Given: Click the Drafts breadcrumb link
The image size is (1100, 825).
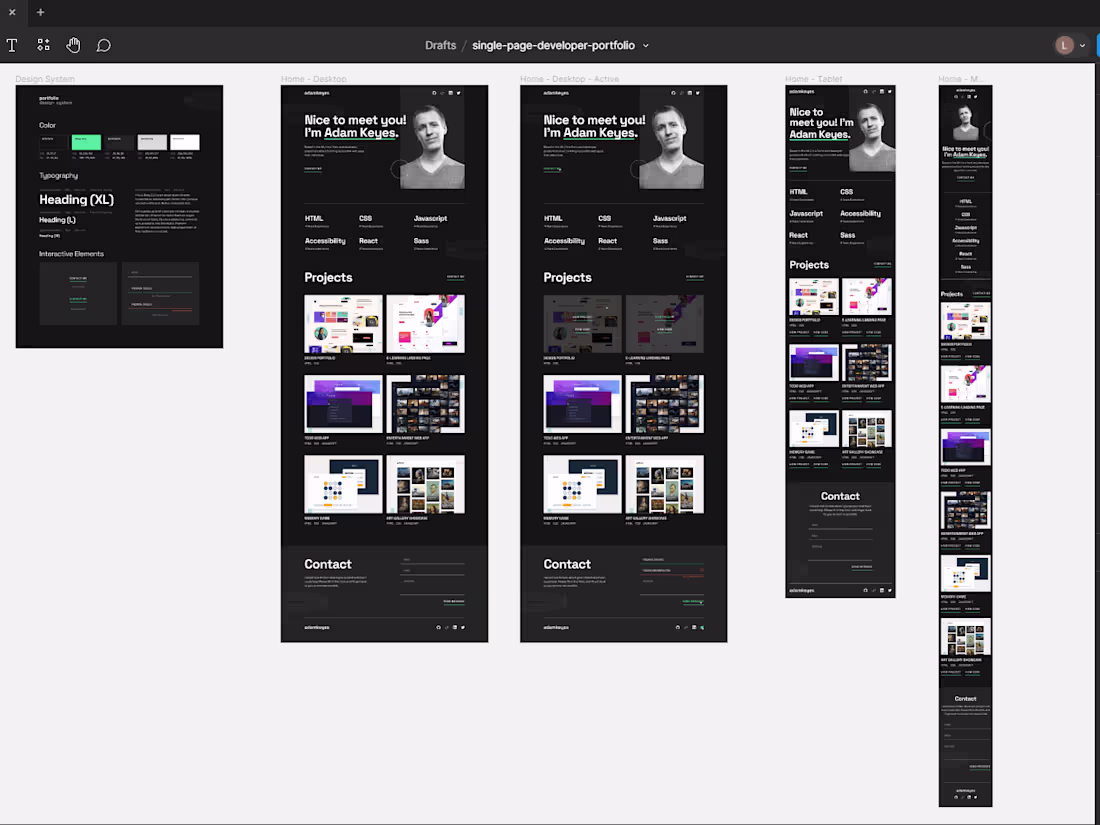Looking at the screenshot, I should pos(441,45).
